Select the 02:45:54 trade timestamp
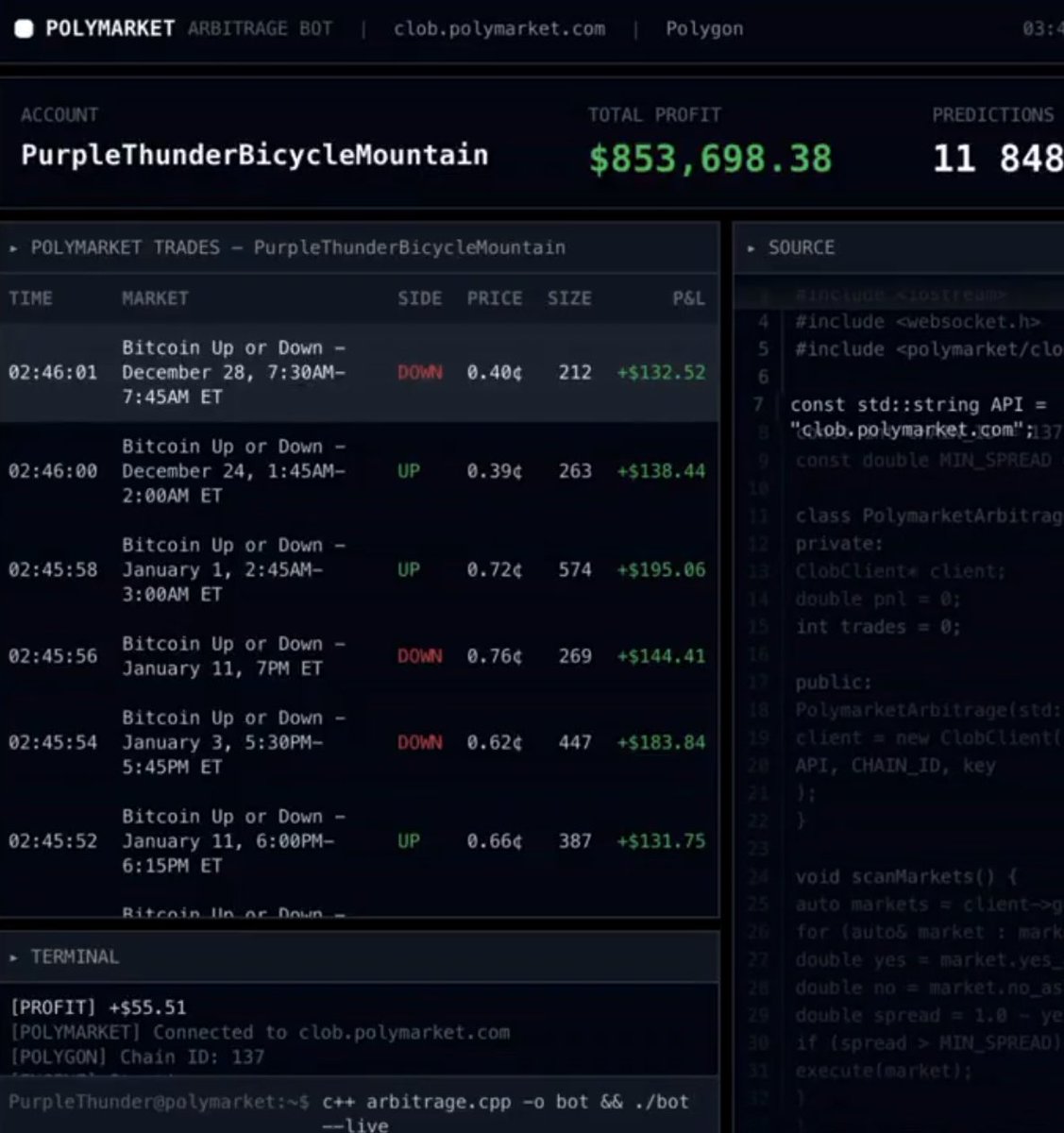 53,743
